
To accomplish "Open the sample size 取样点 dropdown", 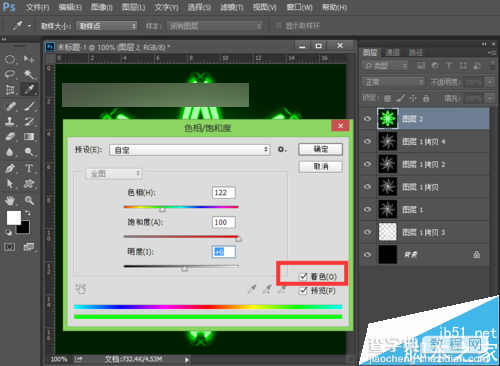I will (107, 26).
